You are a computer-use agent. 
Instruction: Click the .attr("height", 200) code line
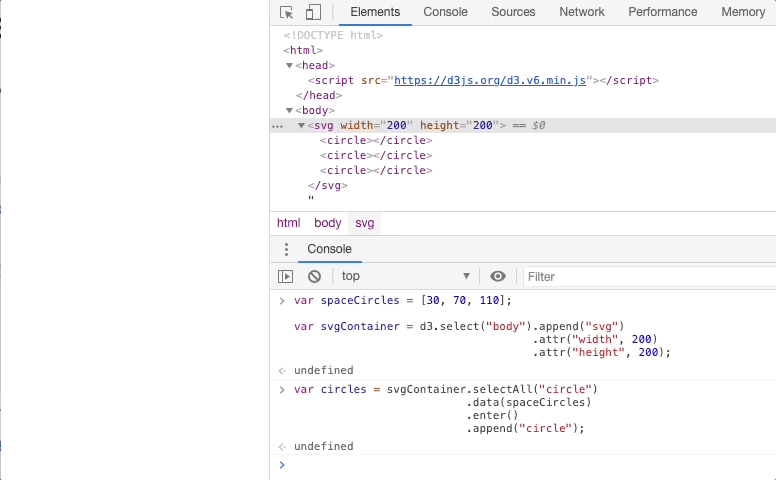click(x=601, y=353)
